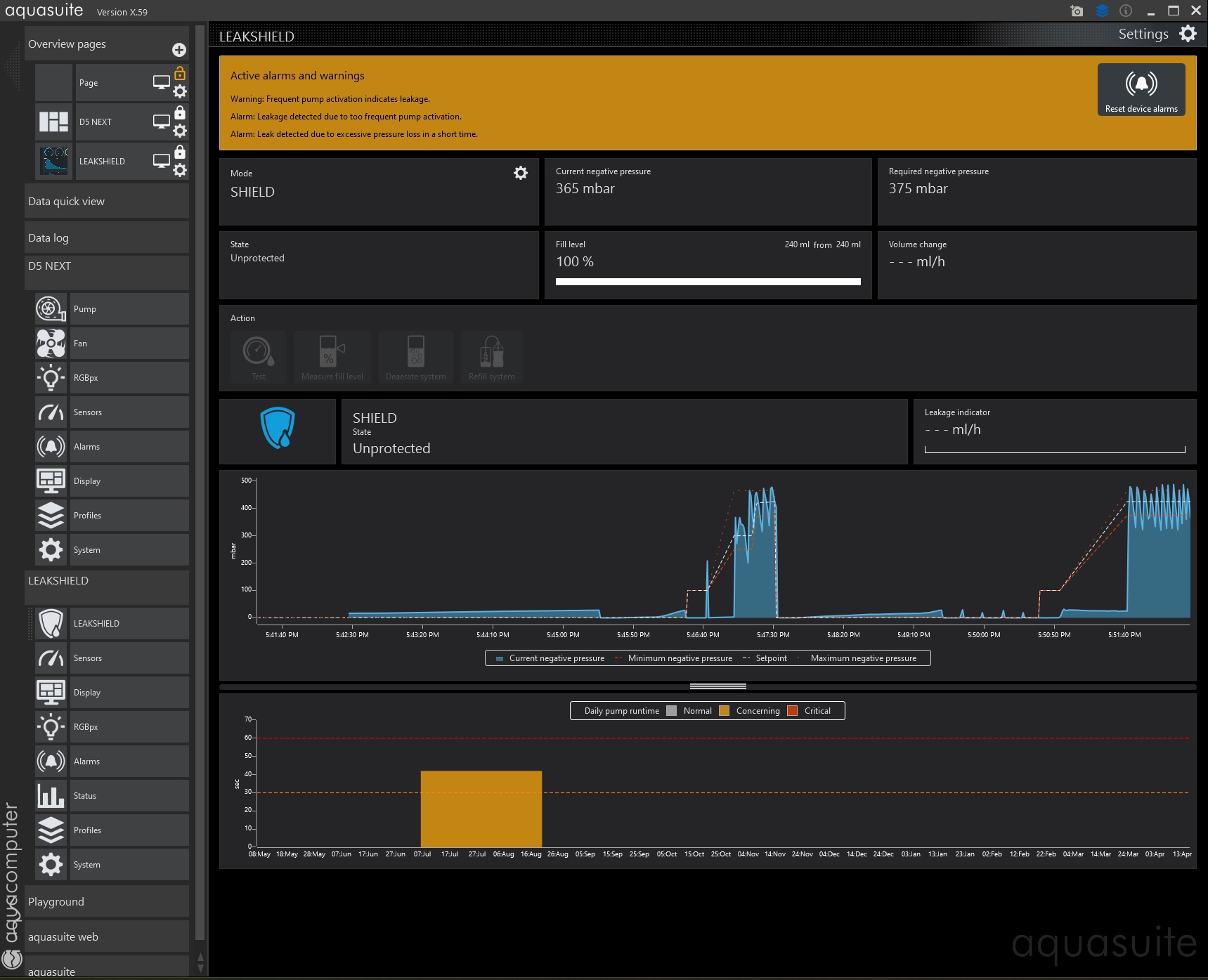1208x980 pixels.
Task: Click the screenshot camera icon in title bar
Action: coord(1076,11)
